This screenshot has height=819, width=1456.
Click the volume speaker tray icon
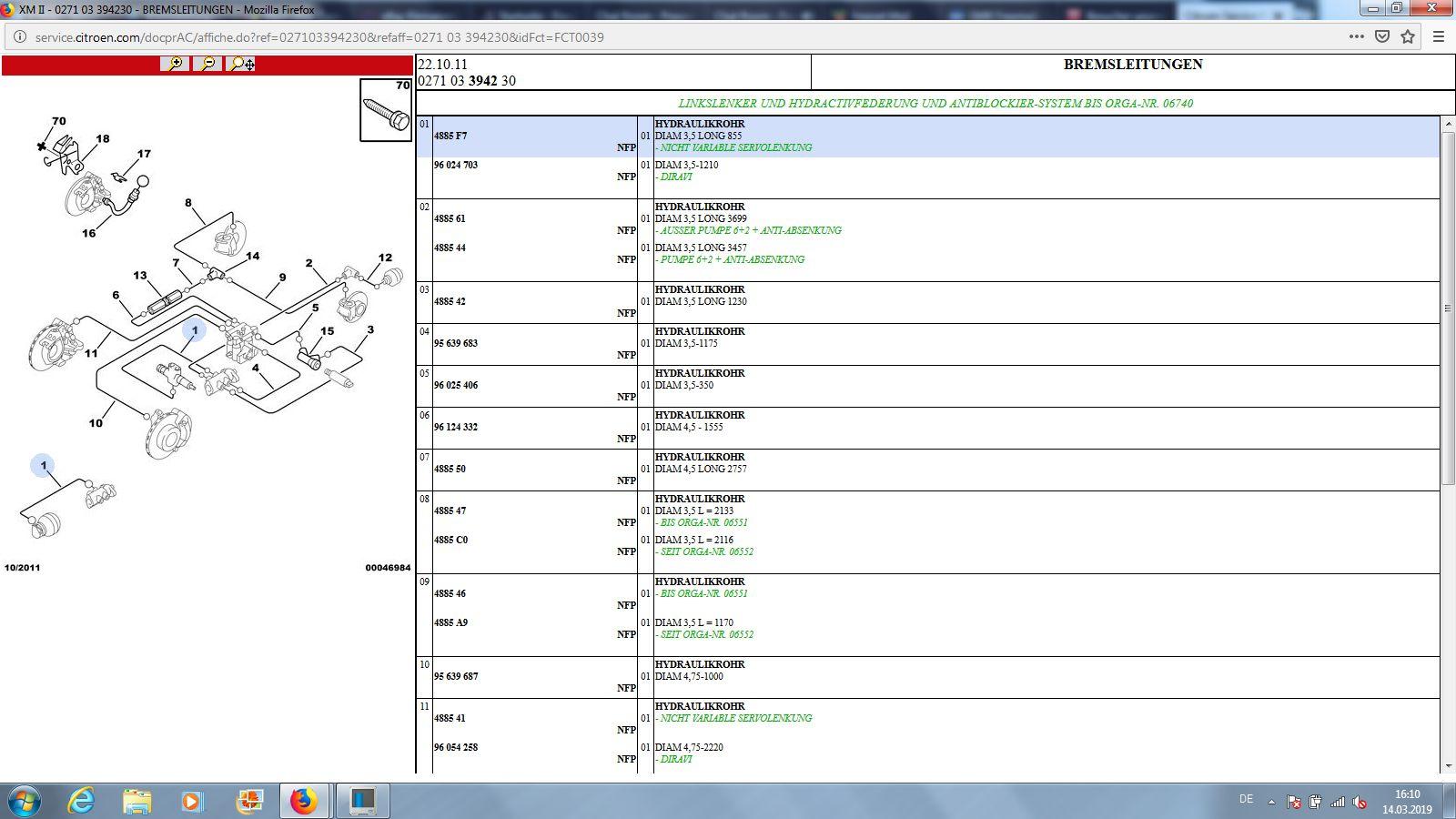1360,802
